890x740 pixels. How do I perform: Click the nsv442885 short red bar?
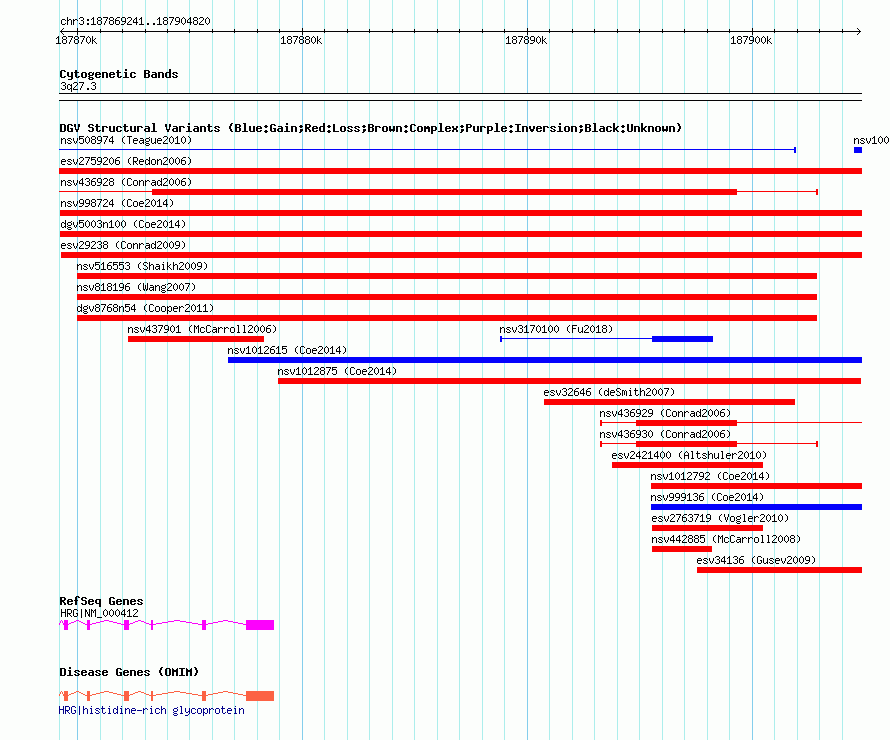coord(682,549)
